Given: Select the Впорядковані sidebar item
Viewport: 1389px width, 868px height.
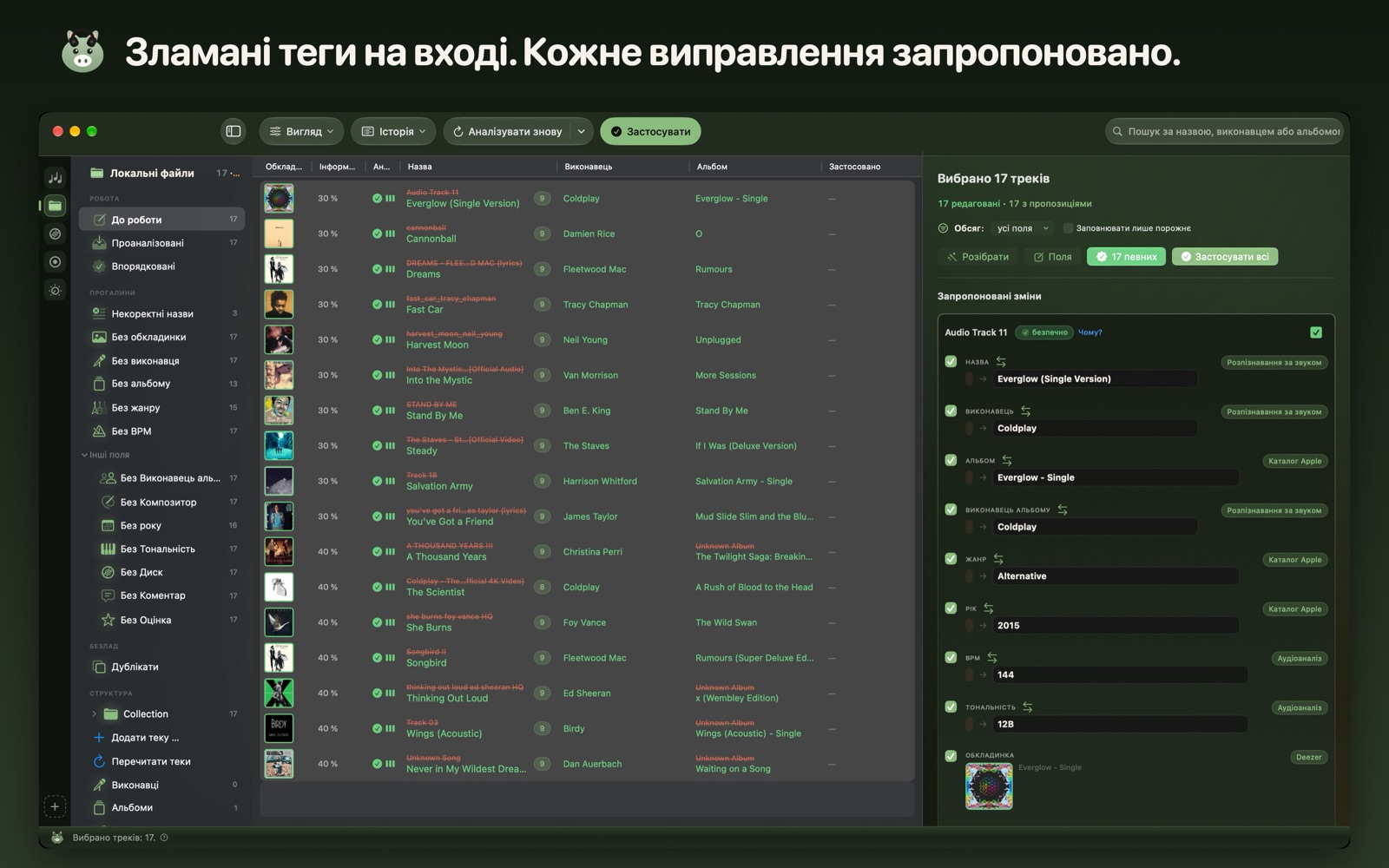Looking at the screenshot, I should (162, 266).
